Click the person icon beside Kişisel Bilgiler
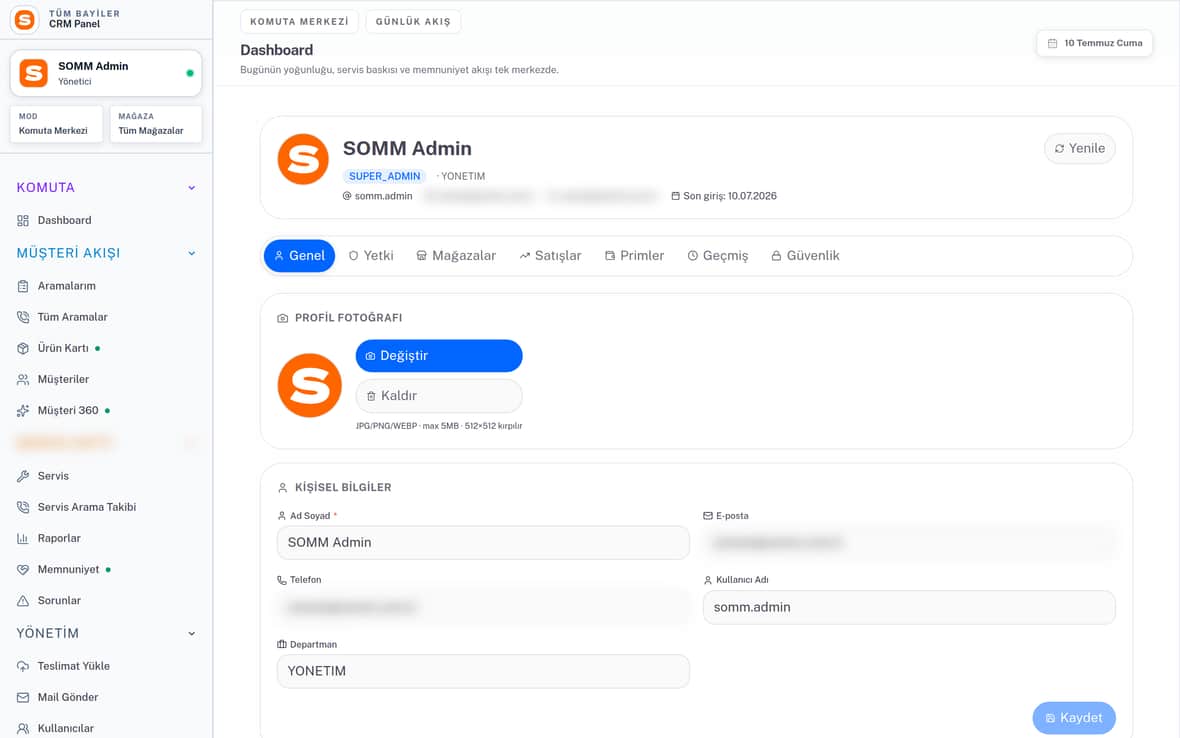This screenshot has height=738, width=1180. pyautogui.click(x=282, y=487)
